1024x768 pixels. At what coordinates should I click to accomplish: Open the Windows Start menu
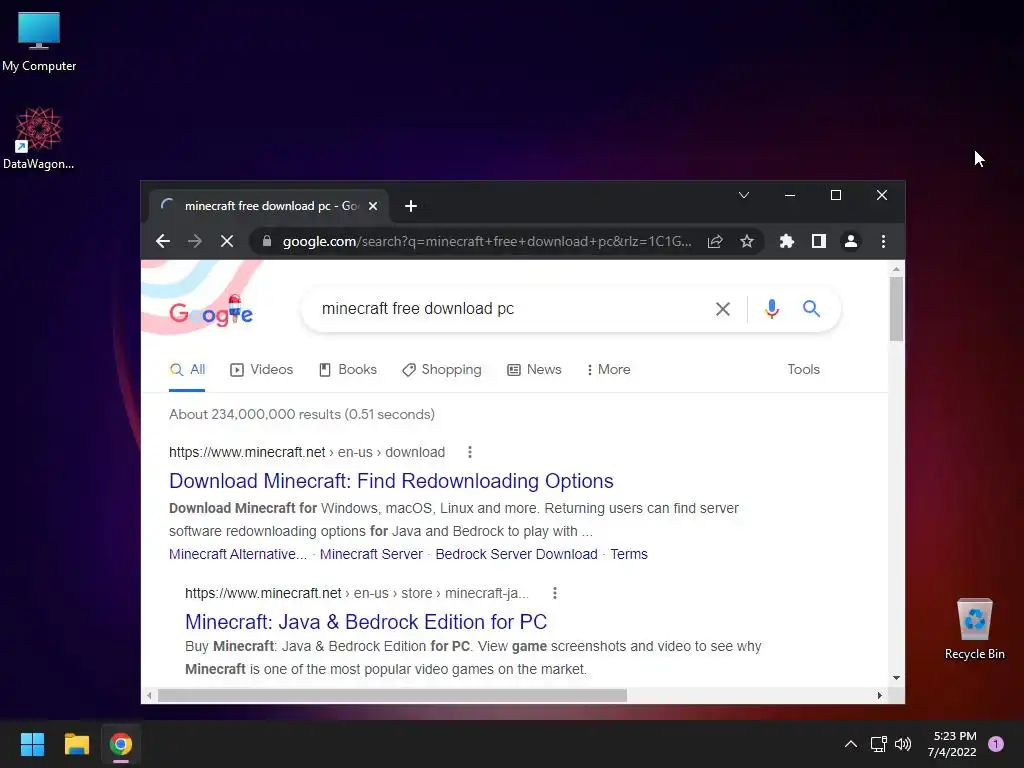(x=32, y=744)
